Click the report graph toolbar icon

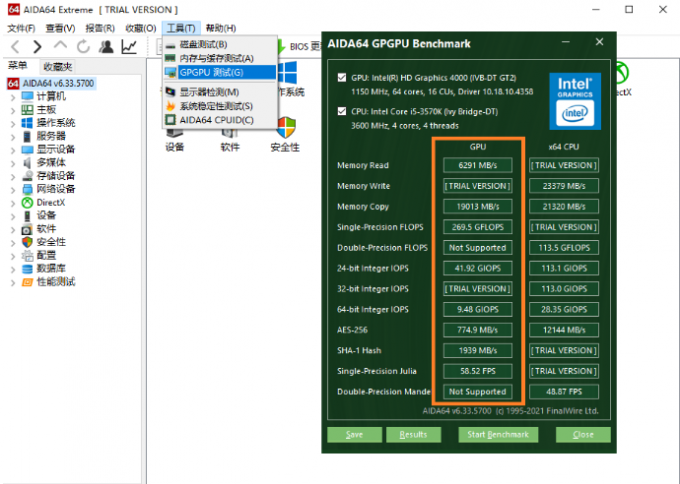click(x=129, y=46)
